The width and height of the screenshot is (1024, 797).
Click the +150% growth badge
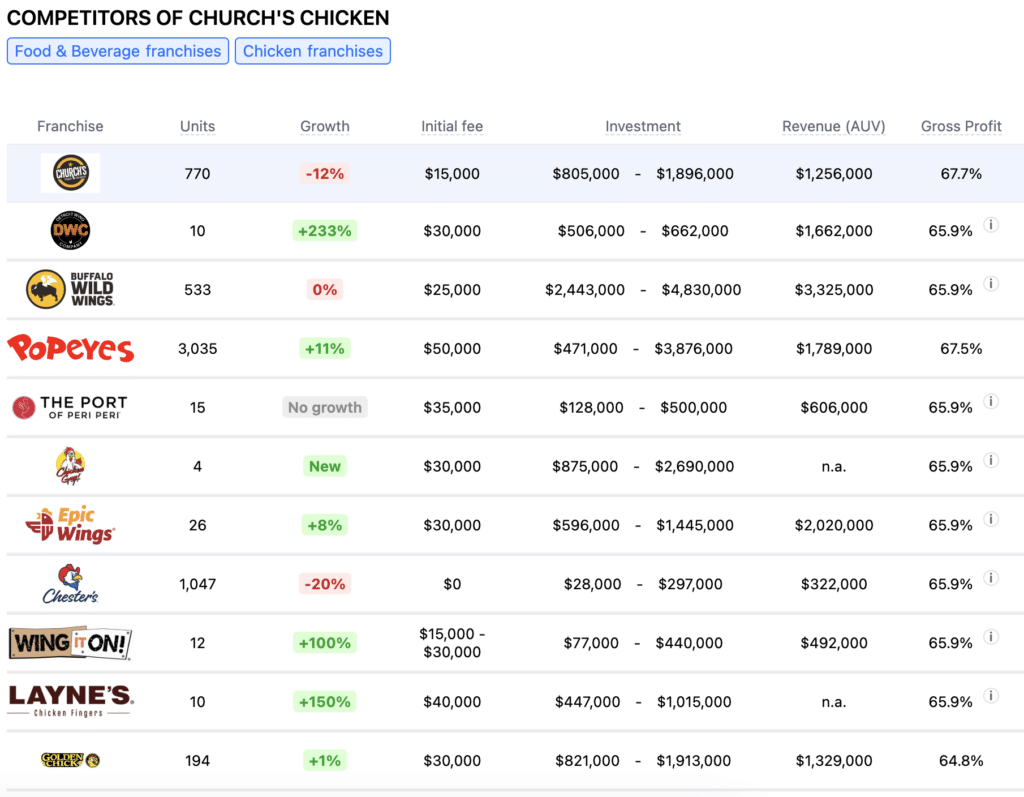point(325,702)
